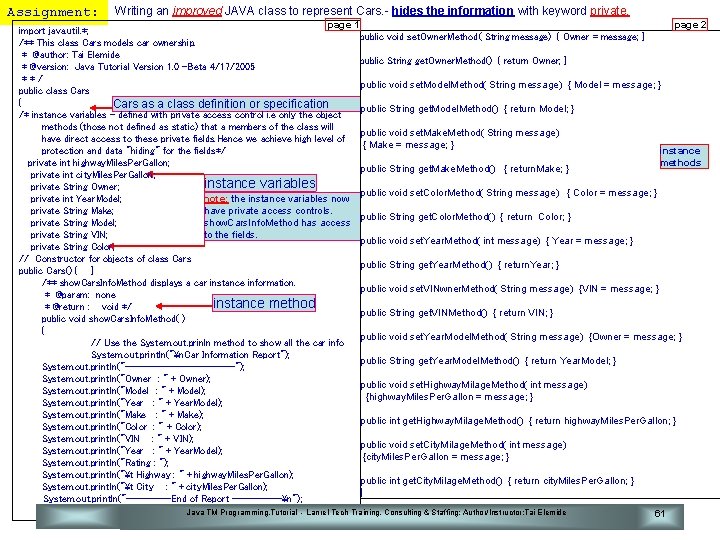The width and height of the screenshot is (720, 540).
Task: Click the underlined word "improved" in the title
Action: pos(197,11)
